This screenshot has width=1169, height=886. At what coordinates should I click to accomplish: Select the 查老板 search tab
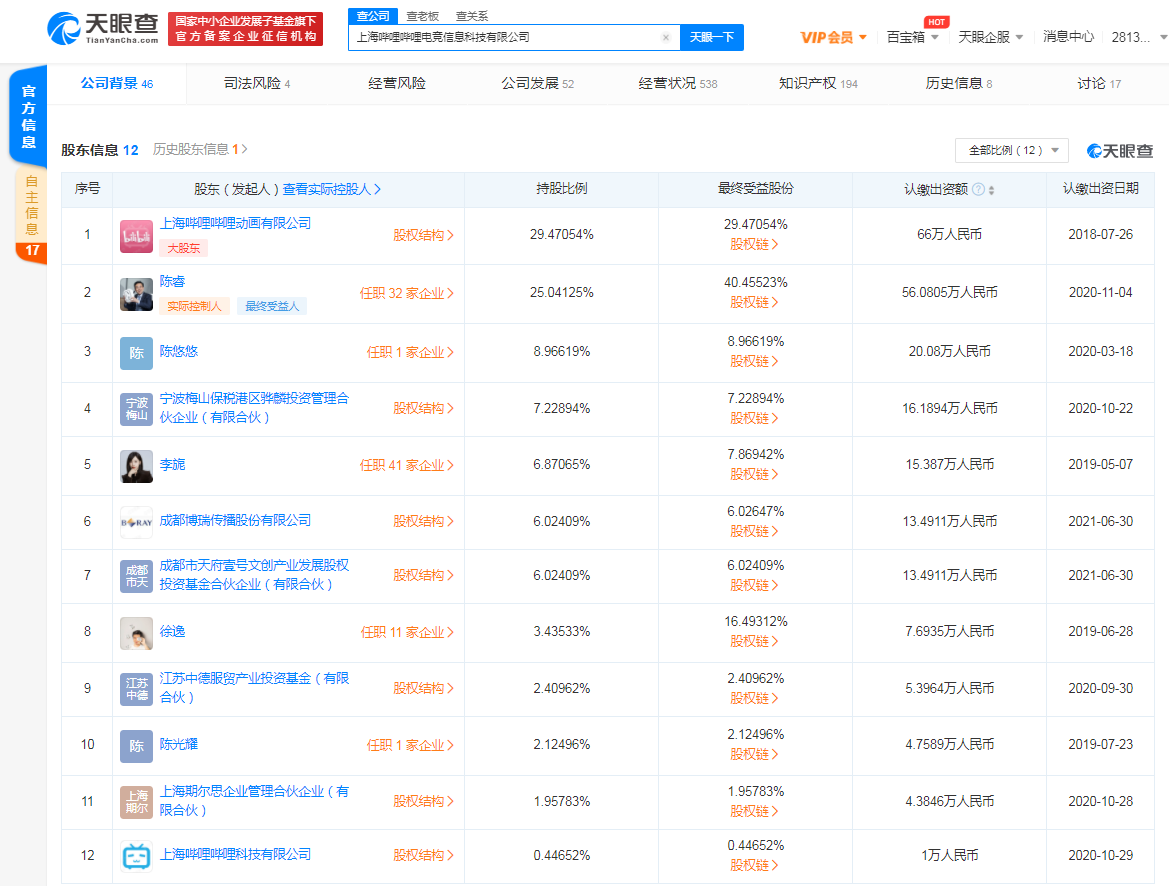(x=421, y=16)
